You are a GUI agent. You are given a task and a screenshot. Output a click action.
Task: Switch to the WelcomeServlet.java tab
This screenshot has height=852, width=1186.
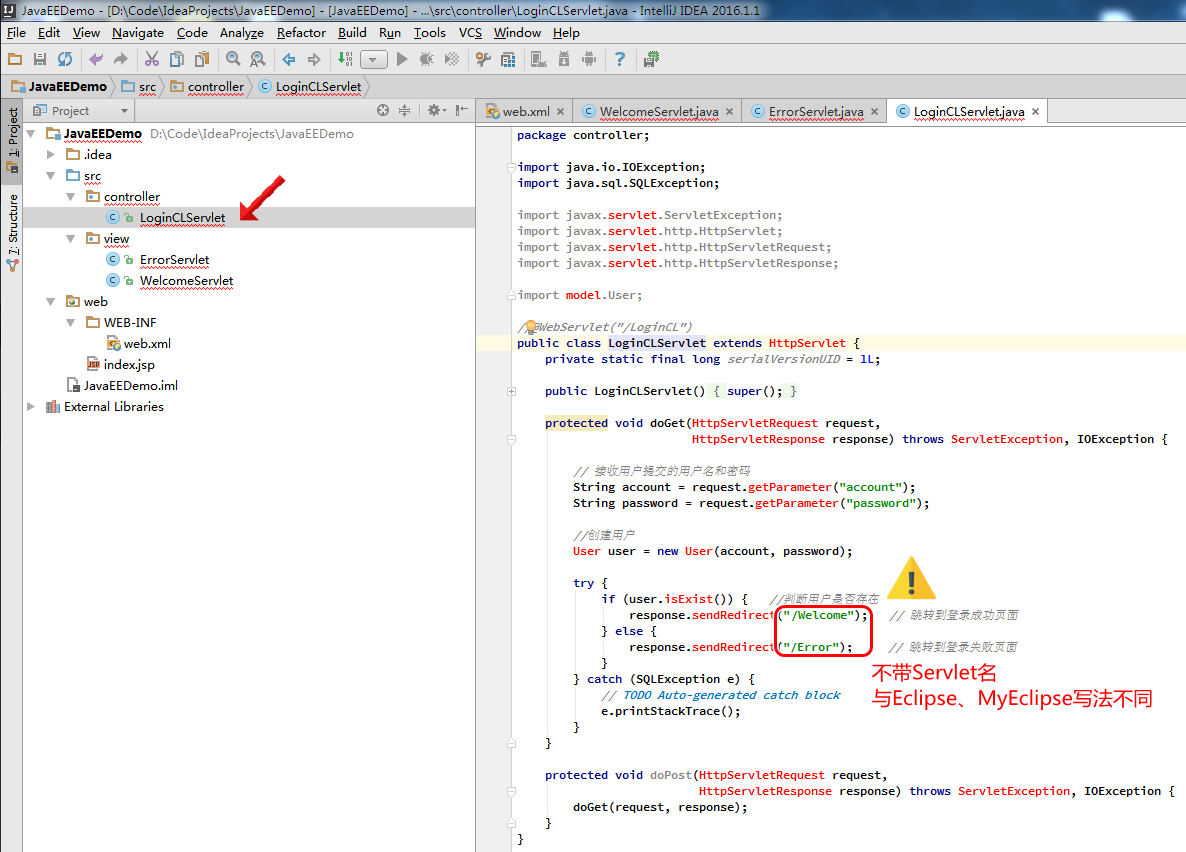click(x=658, y=111)
